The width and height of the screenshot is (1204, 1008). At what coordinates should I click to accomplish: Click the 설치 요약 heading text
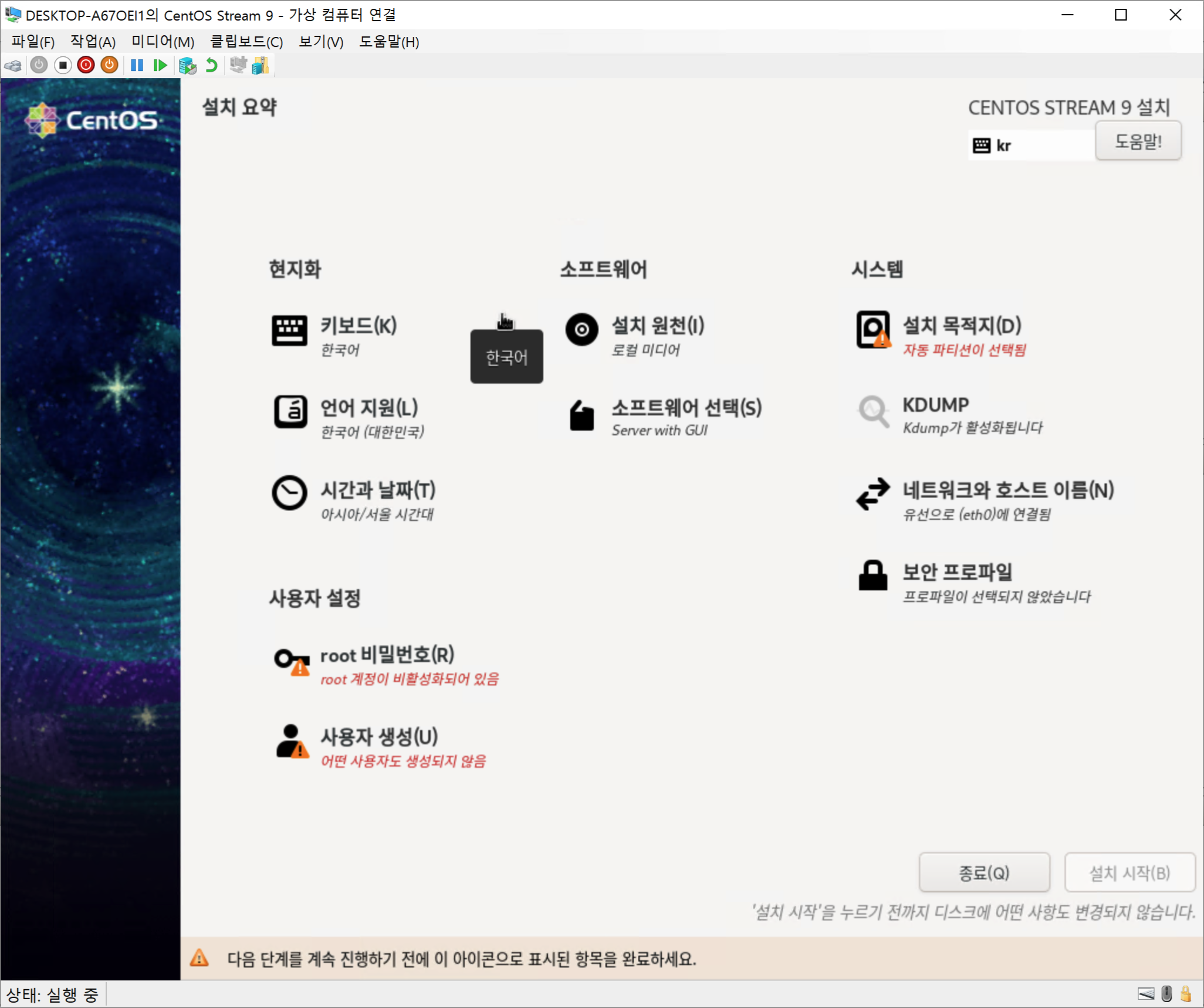point(239,107)
